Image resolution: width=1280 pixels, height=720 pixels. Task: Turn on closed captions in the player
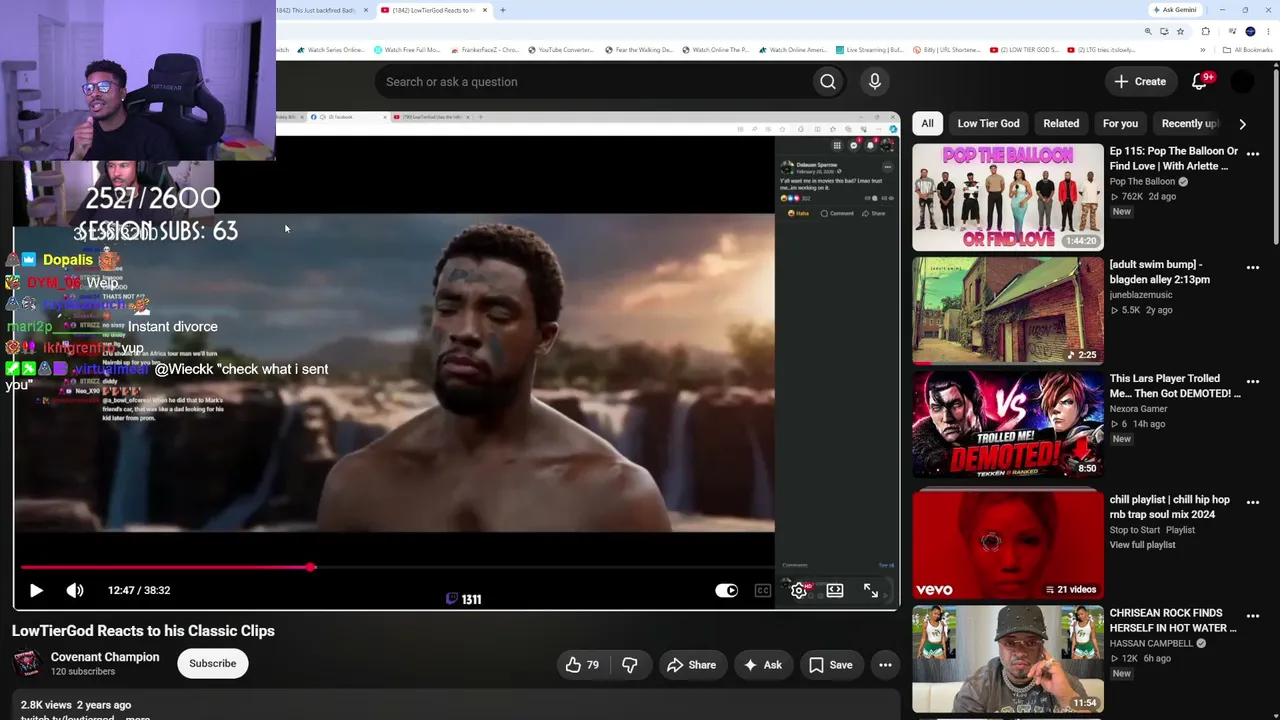[763, 590]
